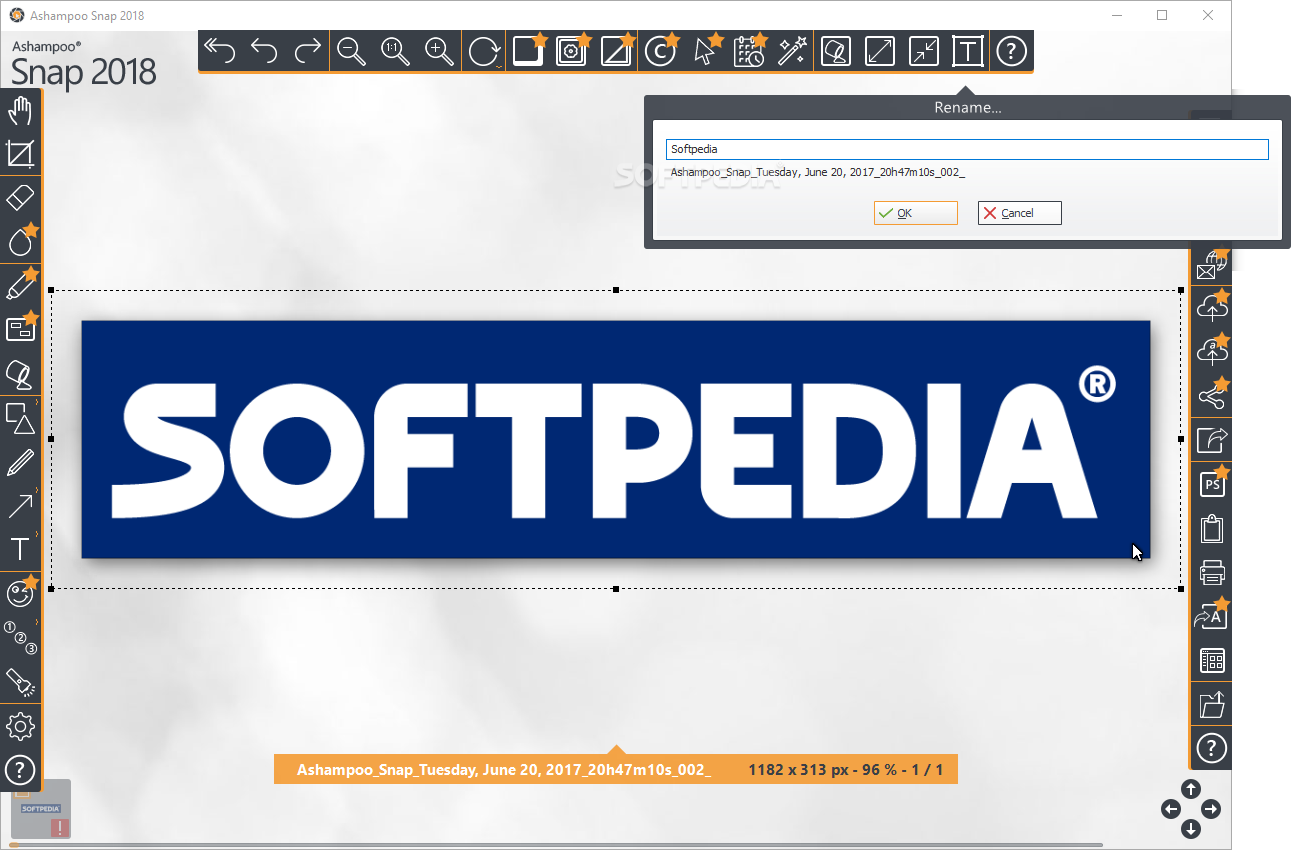Click the Redo arrow icon
The image size is (1313, 850).
[308, 50]
